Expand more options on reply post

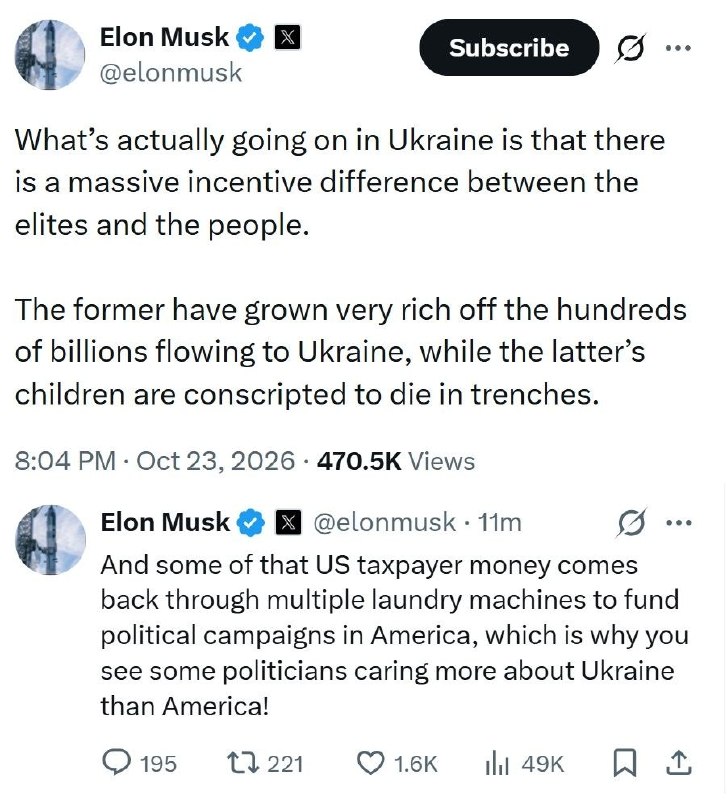[679, 522]
